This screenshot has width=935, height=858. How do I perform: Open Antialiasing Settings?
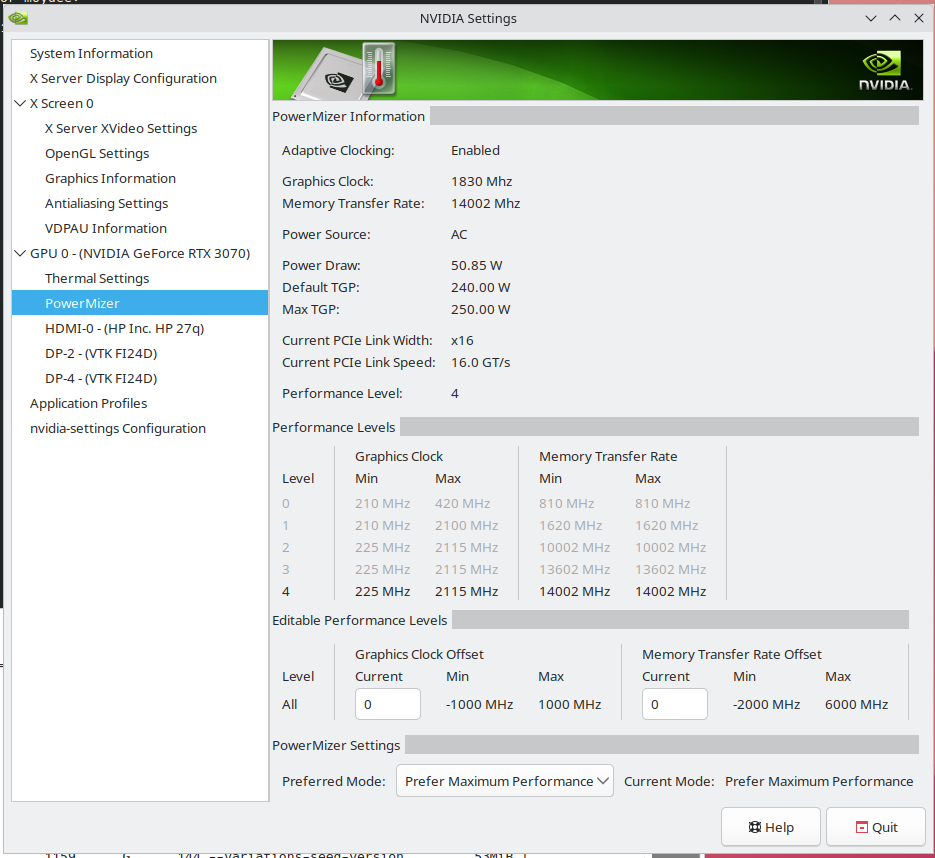pyautogui.click(x=107, y=203)
